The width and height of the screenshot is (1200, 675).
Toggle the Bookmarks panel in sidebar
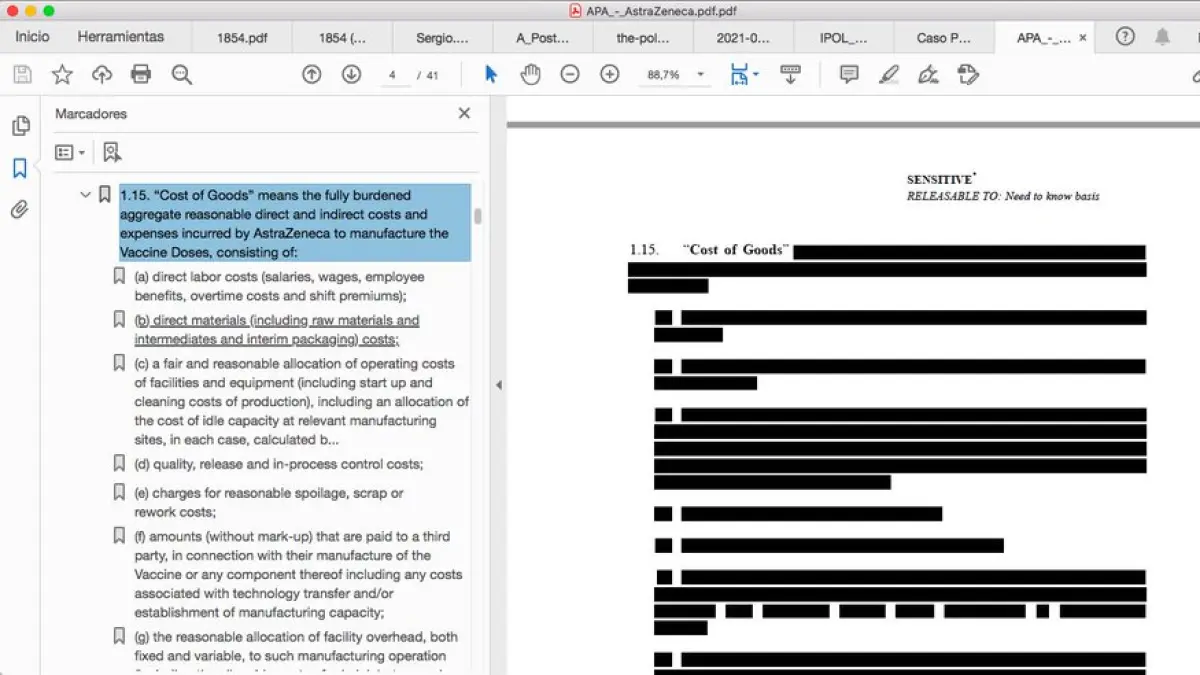coord(20,168)
